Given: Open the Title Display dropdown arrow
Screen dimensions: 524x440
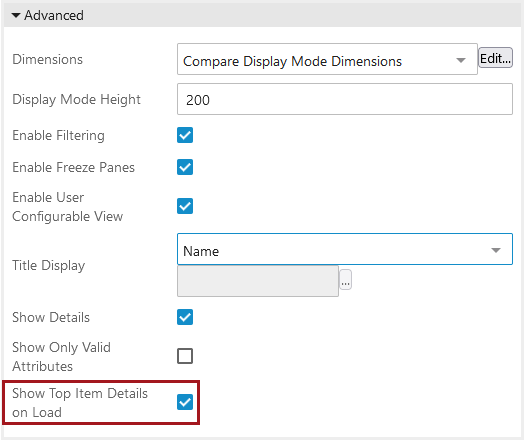Looking at the screenshot, I should tap(496, 250).
